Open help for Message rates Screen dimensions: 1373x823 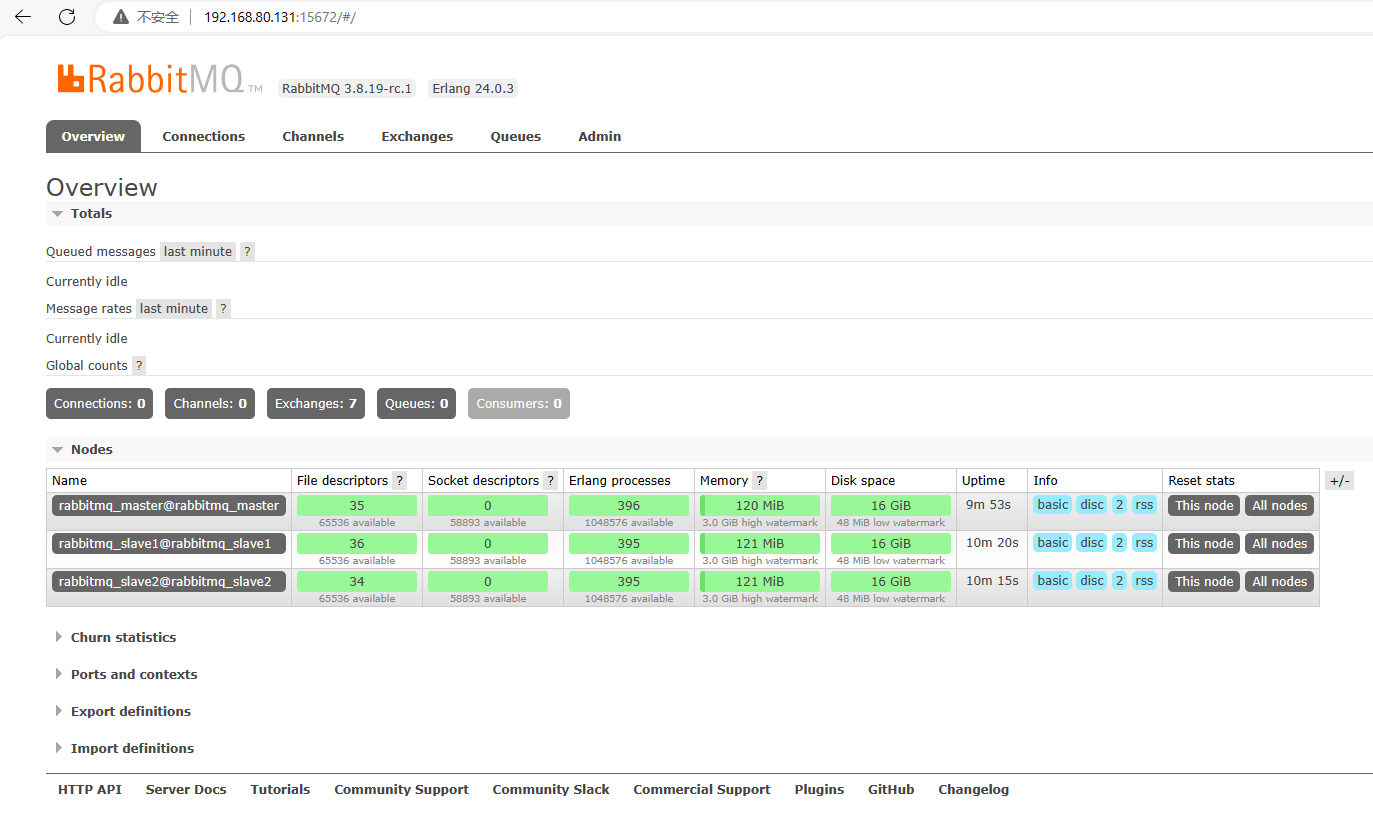click(x=223, y=309)
